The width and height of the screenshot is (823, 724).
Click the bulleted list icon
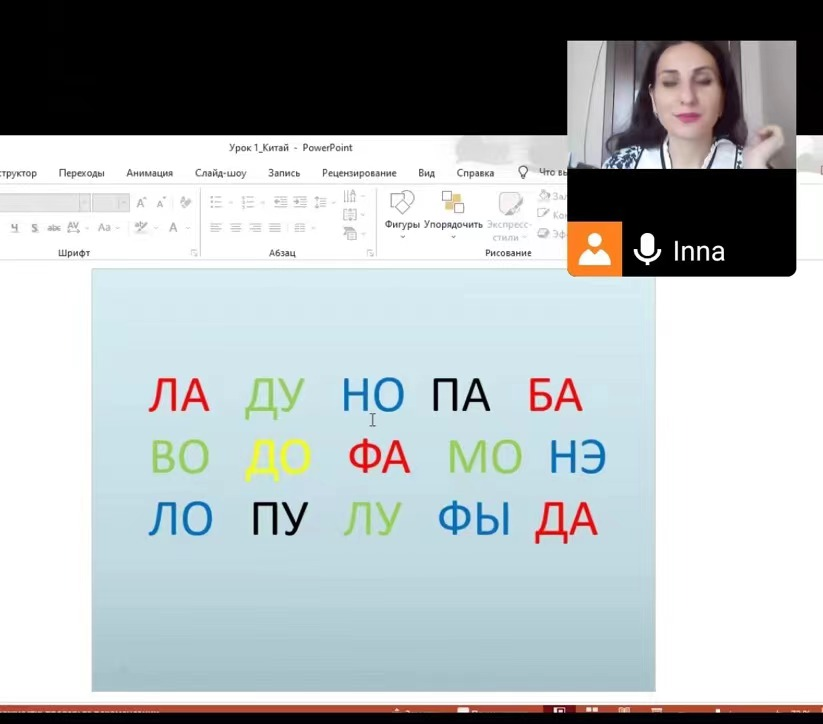tap(216, 202)
